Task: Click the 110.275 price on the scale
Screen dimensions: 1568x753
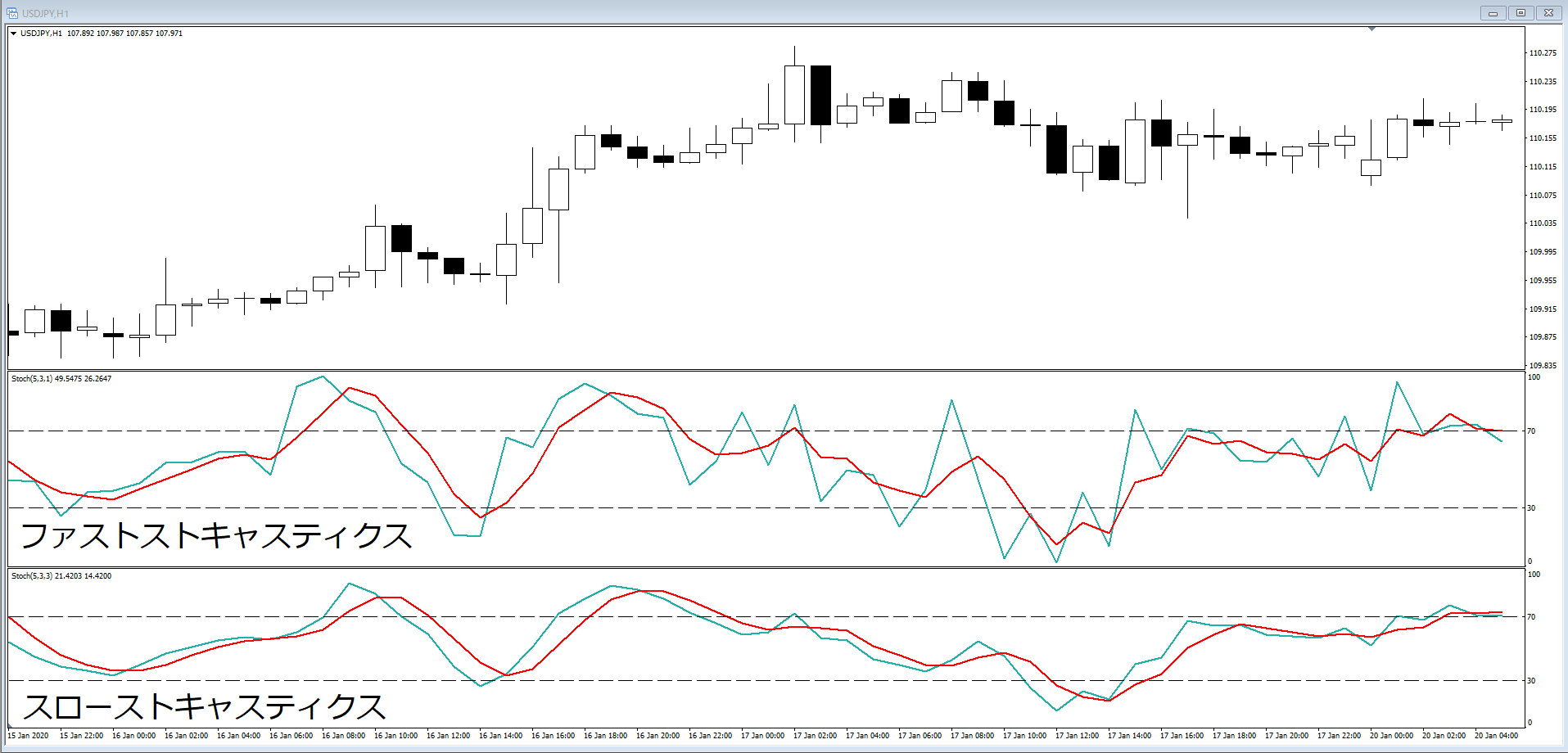Action: [x=1543, y=53]
